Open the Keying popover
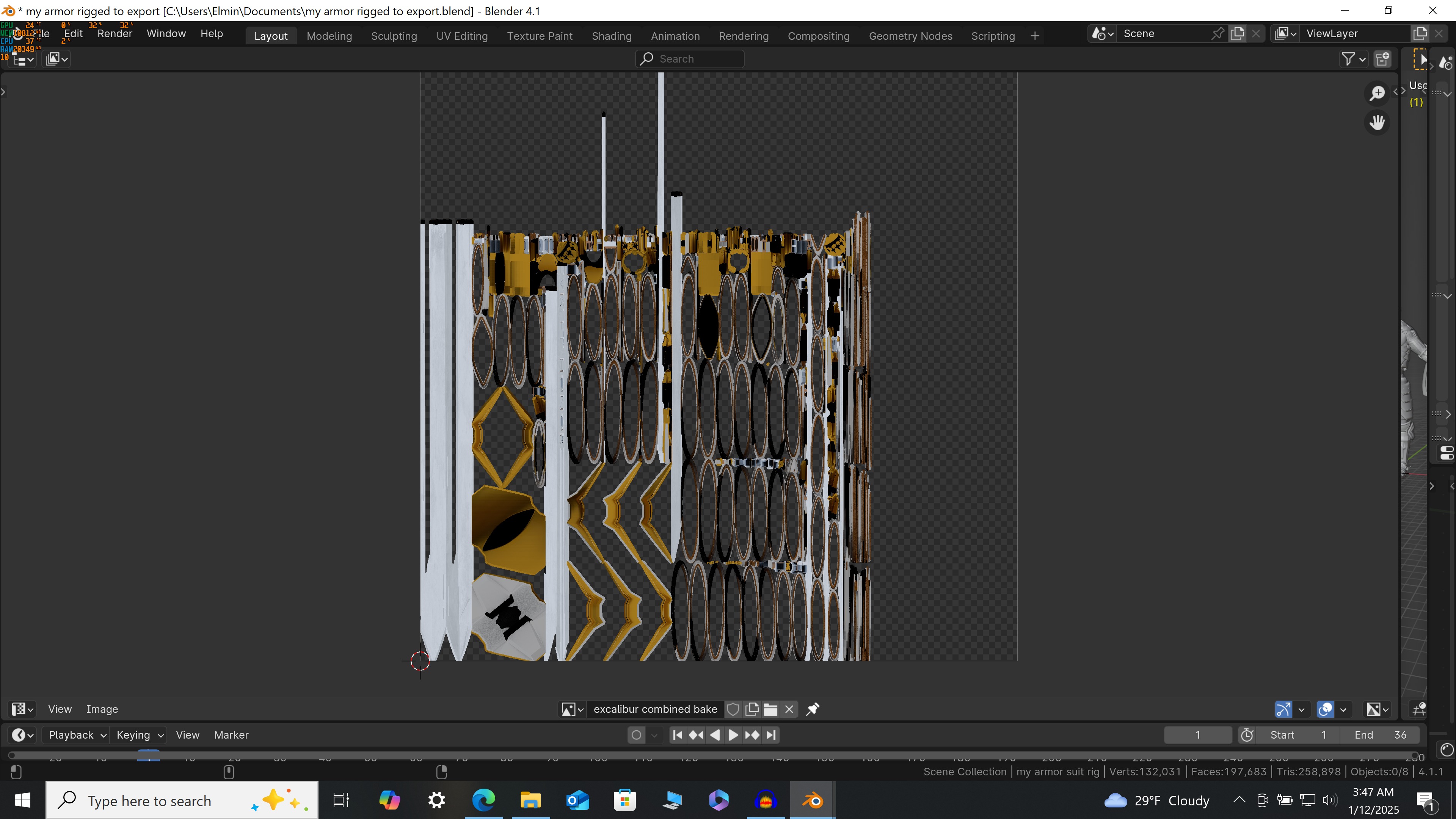Screen dimensions: 1456x819 139,735
